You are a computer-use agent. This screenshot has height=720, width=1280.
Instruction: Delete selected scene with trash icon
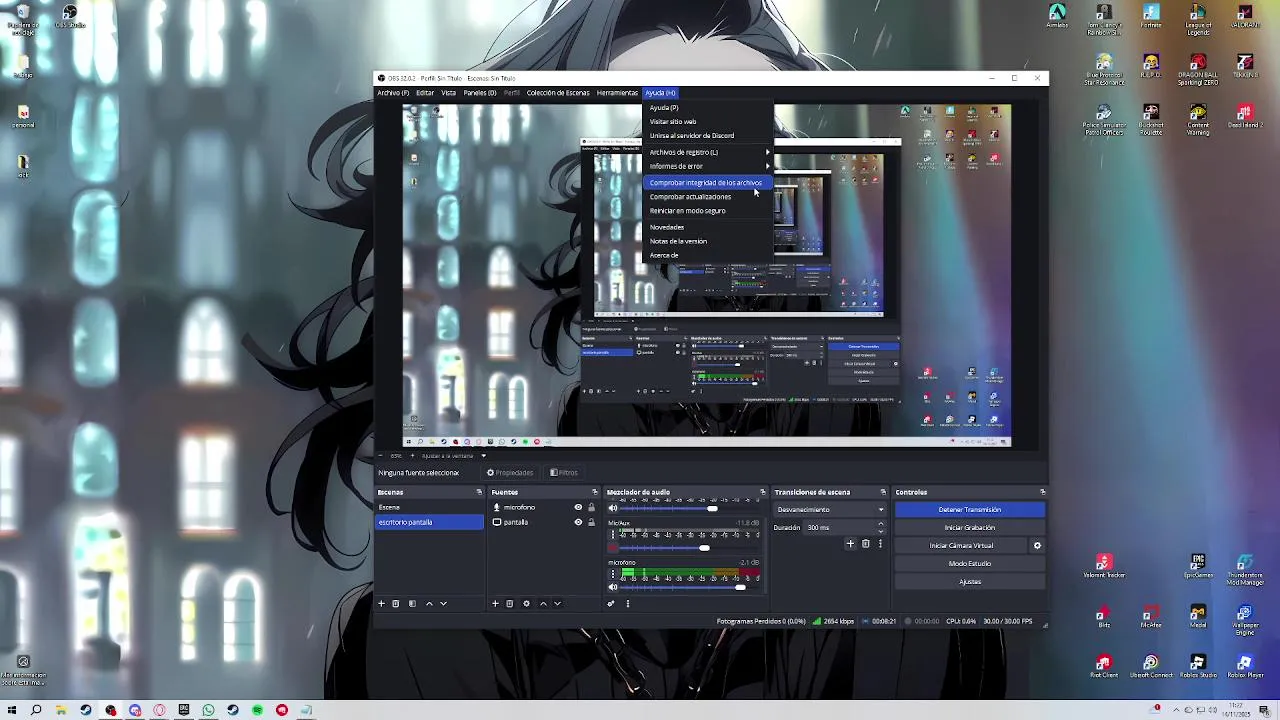tap(396, 604)
